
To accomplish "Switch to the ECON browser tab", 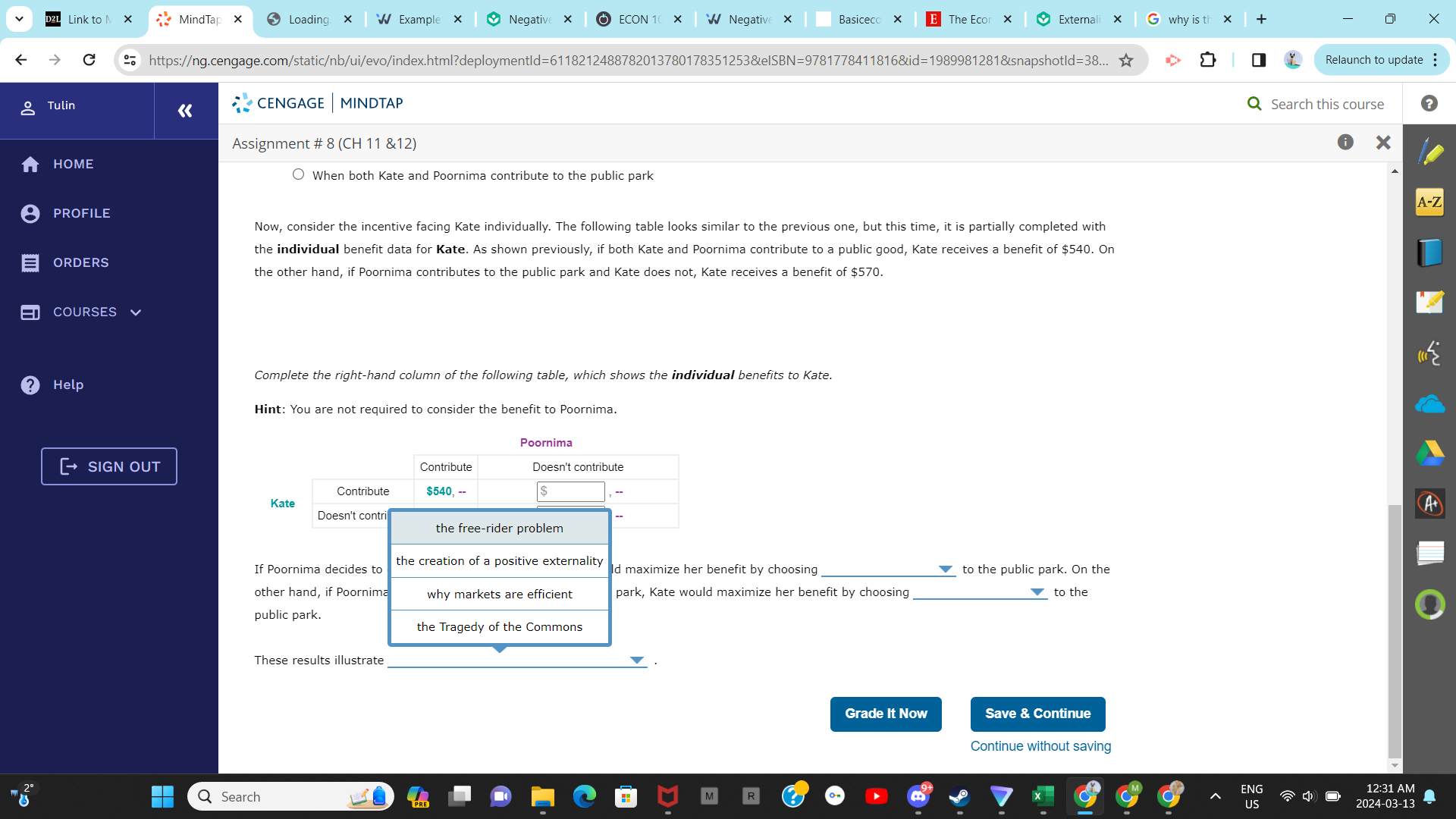I will 639,19.
